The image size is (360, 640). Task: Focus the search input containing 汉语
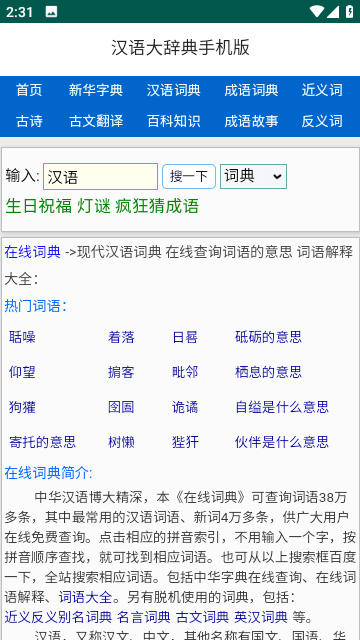[100, 177]
